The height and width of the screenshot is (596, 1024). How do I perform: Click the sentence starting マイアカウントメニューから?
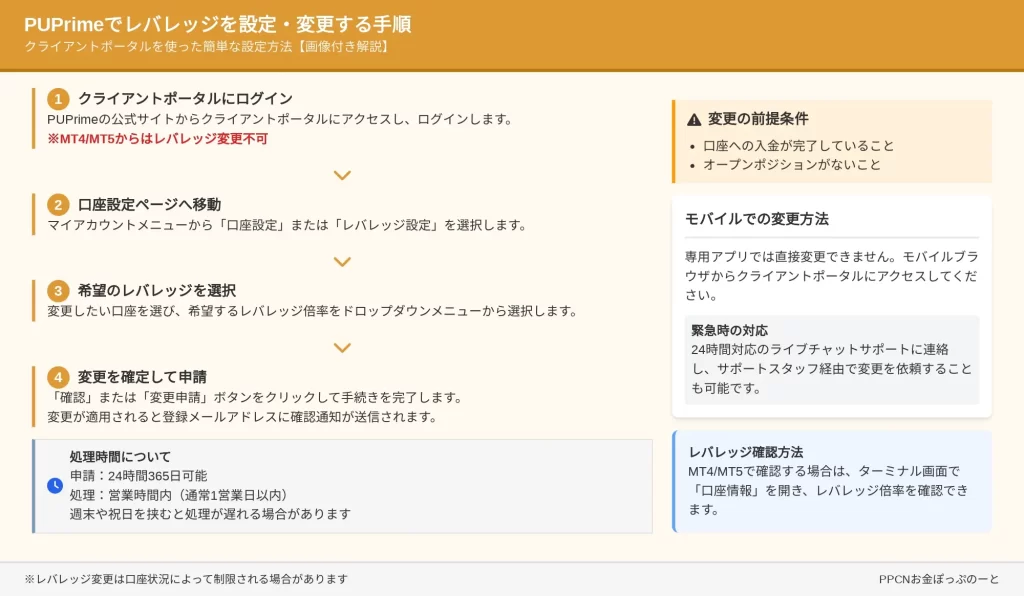click(x=287, y=225)
